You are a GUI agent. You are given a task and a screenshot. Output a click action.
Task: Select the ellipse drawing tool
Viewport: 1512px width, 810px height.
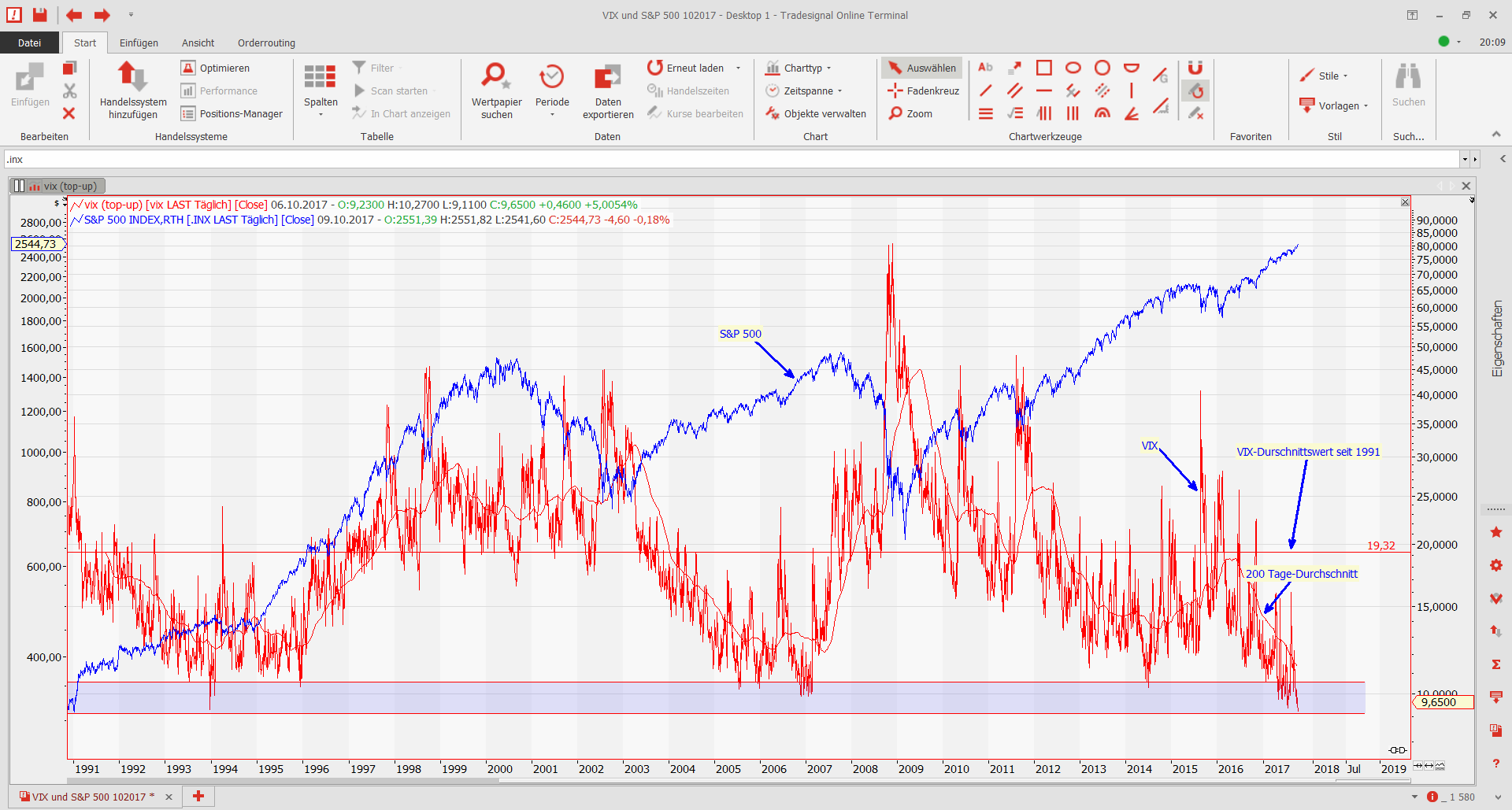point(1073,68)
